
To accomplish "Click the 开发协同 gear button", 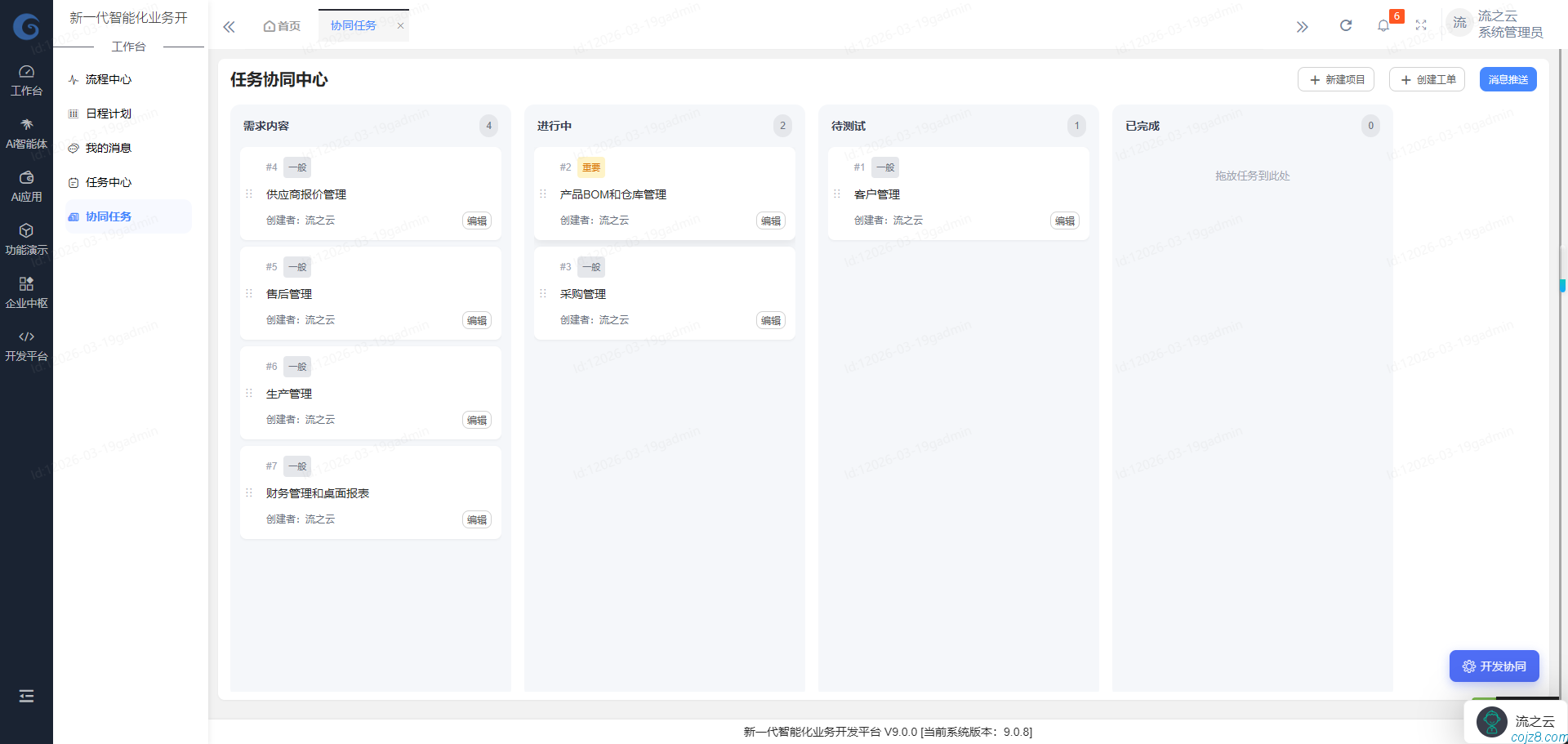I will (1494, 666).
